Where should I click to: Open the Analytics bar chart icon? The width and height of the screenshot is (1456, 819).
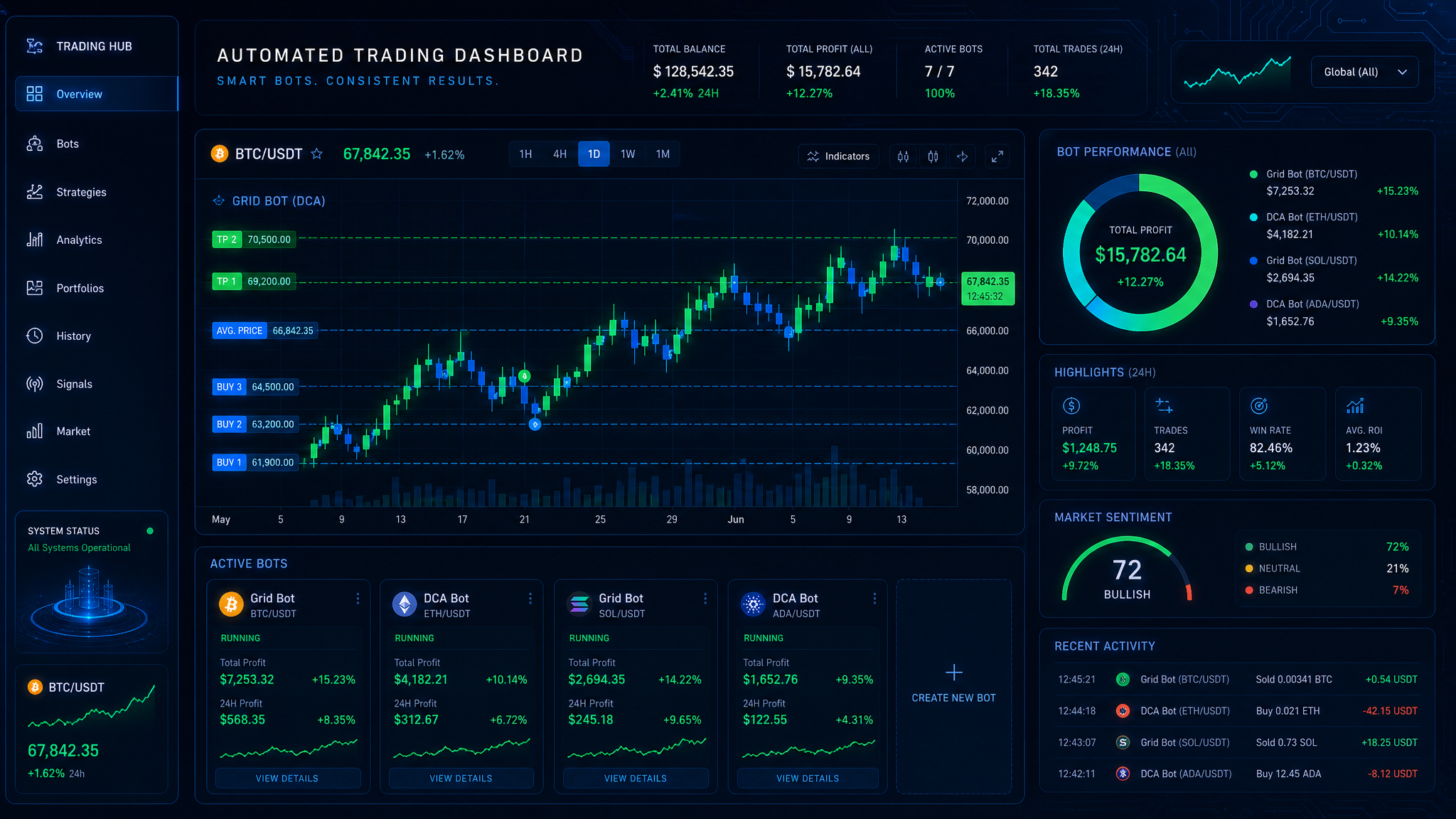(35, 240)
